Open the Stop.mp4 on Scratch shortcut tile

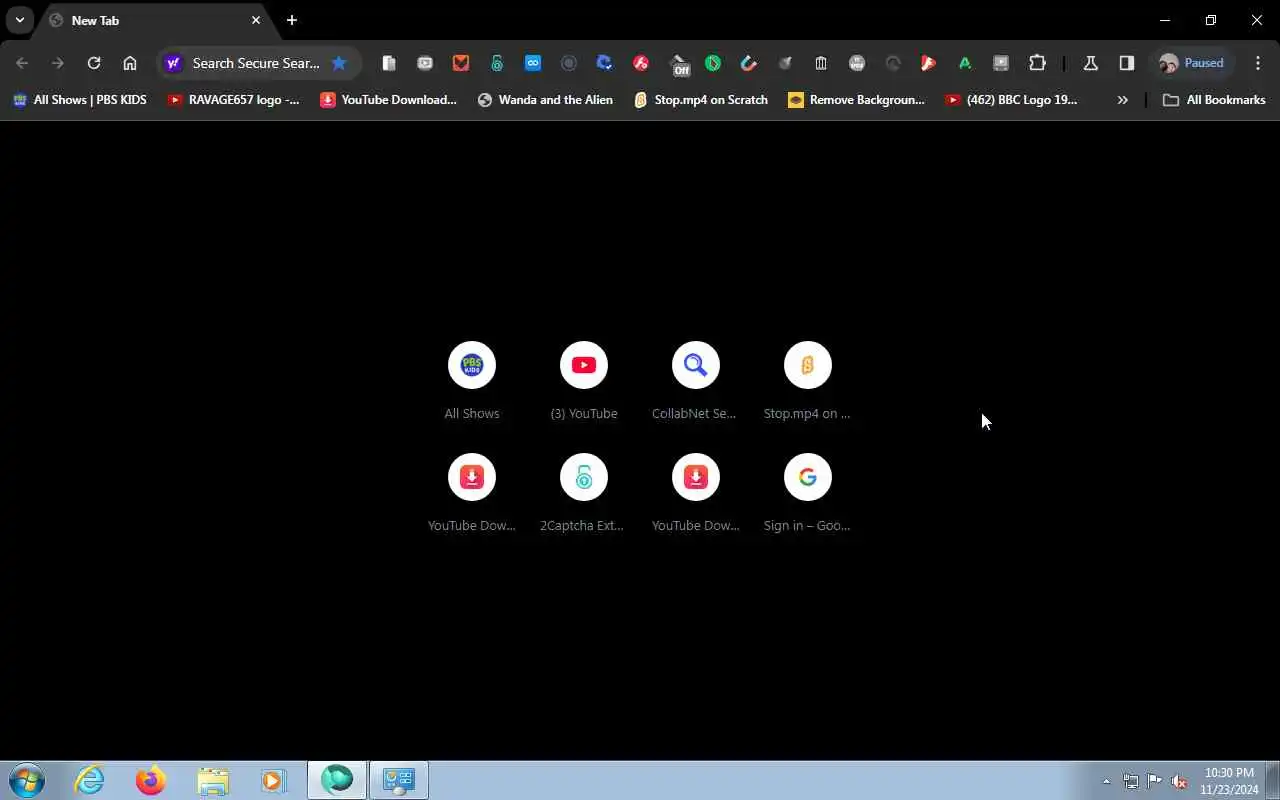point(808,382)
